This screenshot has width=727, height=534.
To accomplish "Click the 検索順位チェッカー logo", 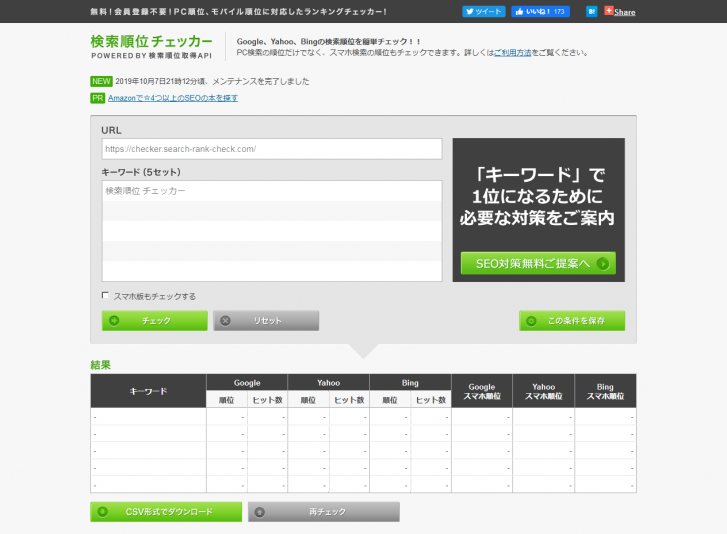I will pos(152,46).
